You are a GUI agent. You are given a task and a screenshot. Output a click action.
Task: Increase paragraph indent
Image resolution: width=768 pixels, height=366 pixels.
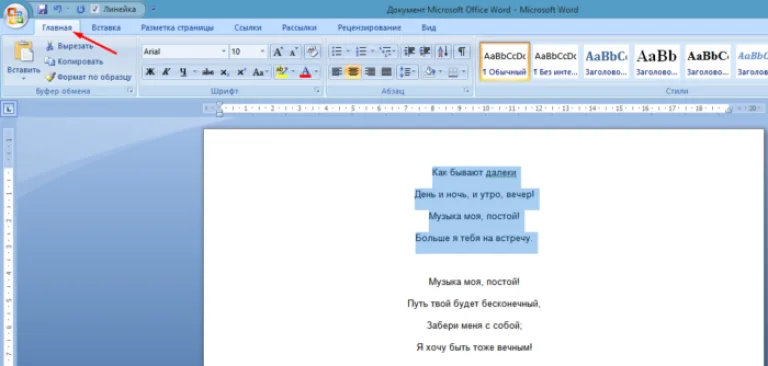(425, 51)
